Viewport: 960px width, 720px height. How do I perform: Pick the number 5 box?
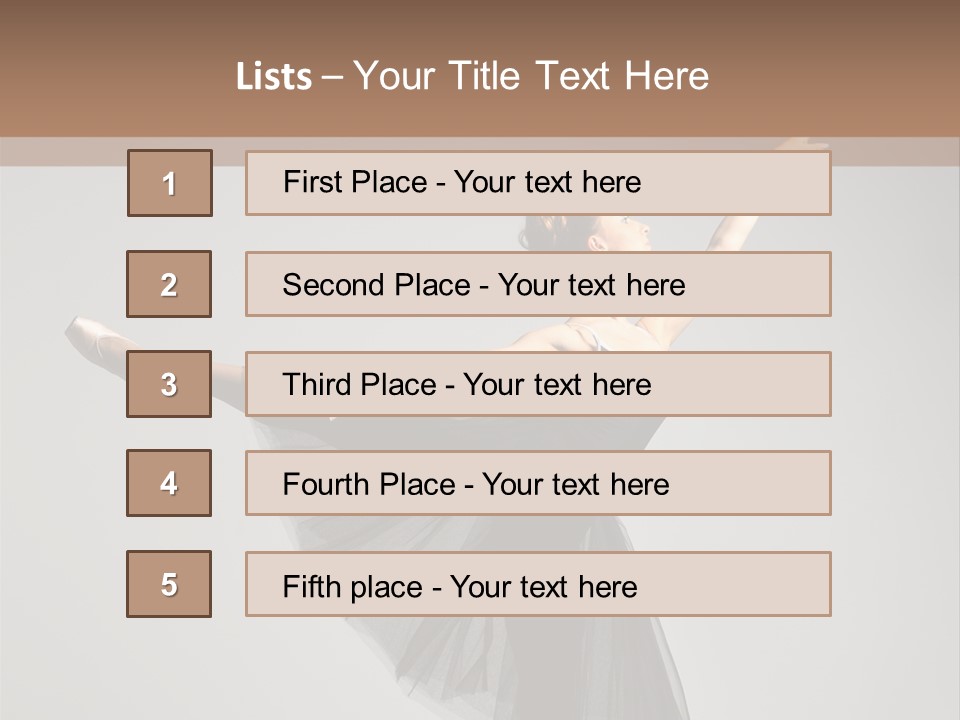pyautogui.click(x=169, y=584)
